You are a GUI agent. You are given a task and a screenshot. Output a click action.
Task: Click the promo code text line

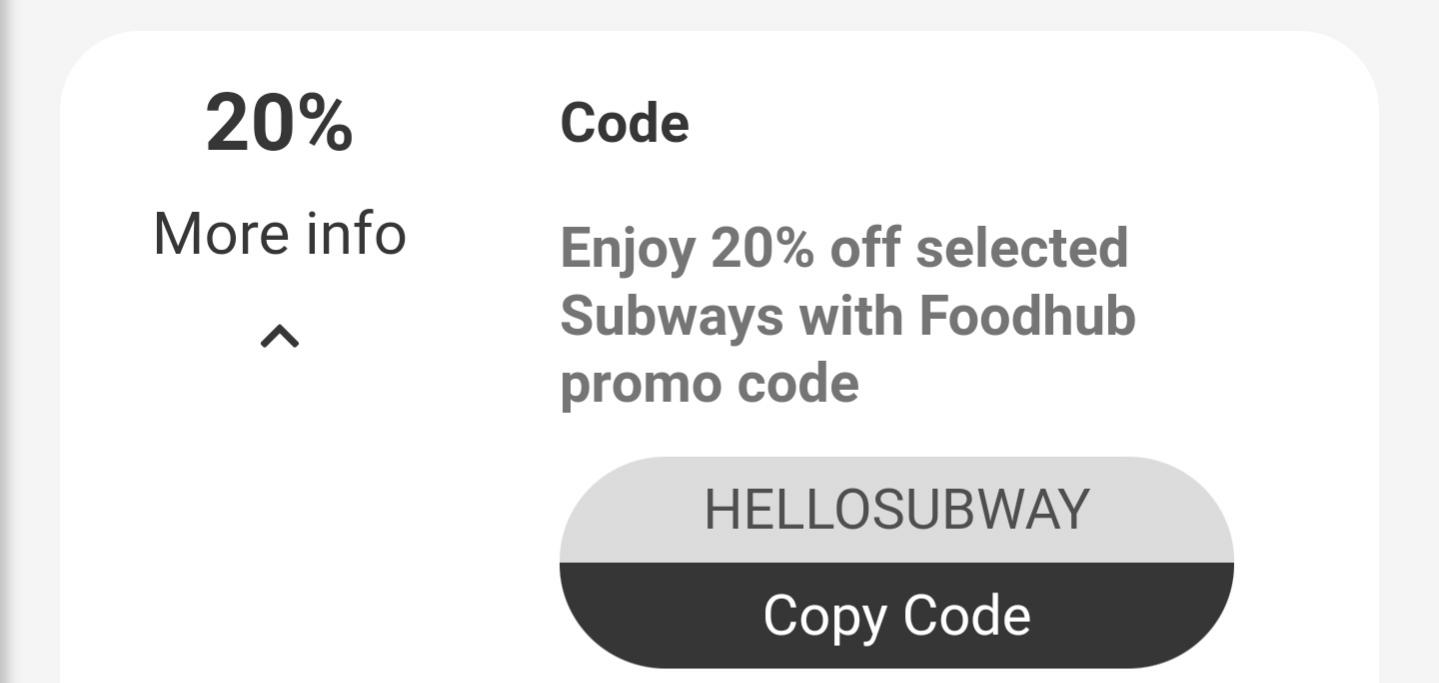click(x=709, y=384)
